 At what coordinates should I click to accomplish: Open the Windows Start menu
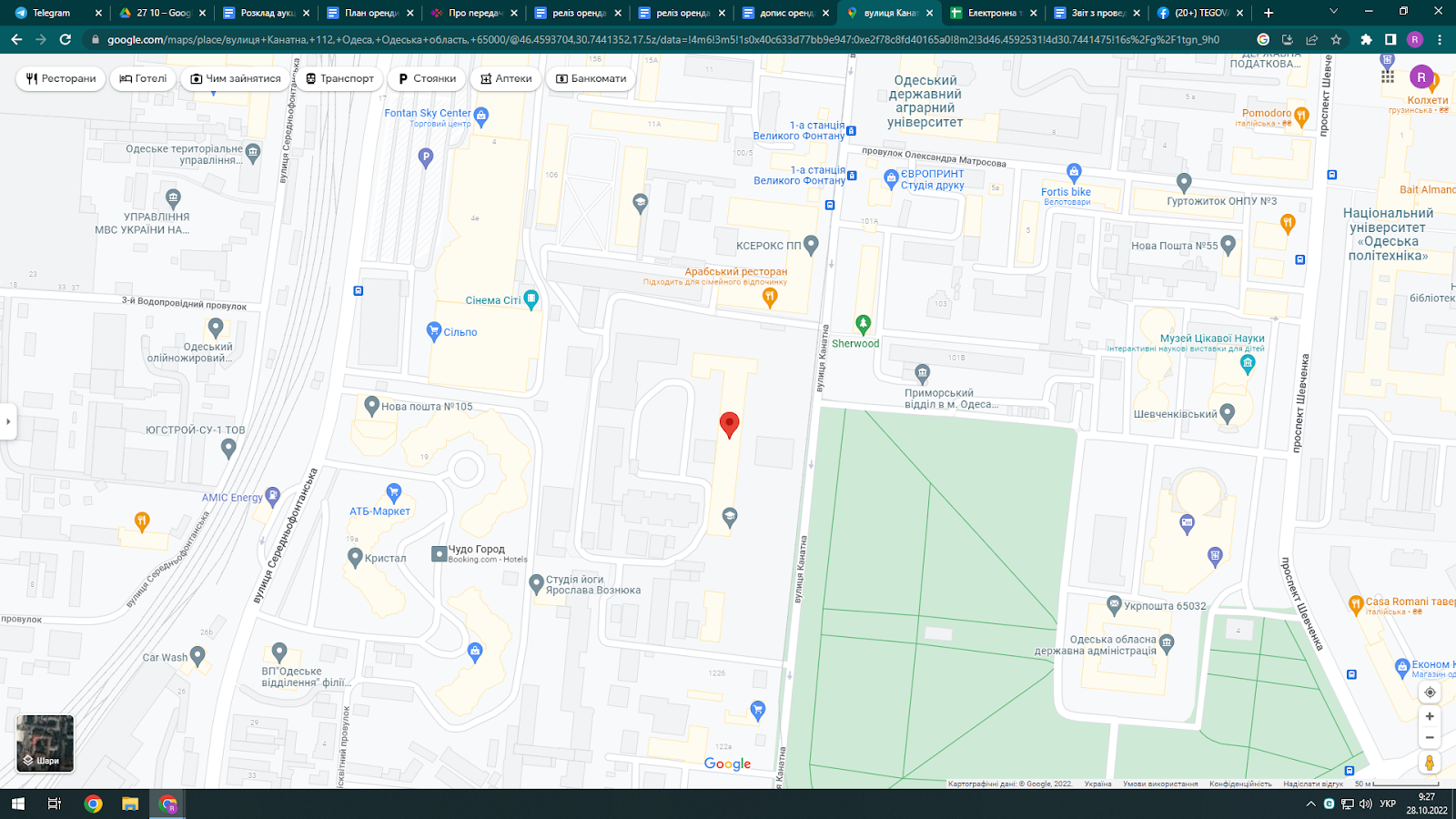click(17, 804)
